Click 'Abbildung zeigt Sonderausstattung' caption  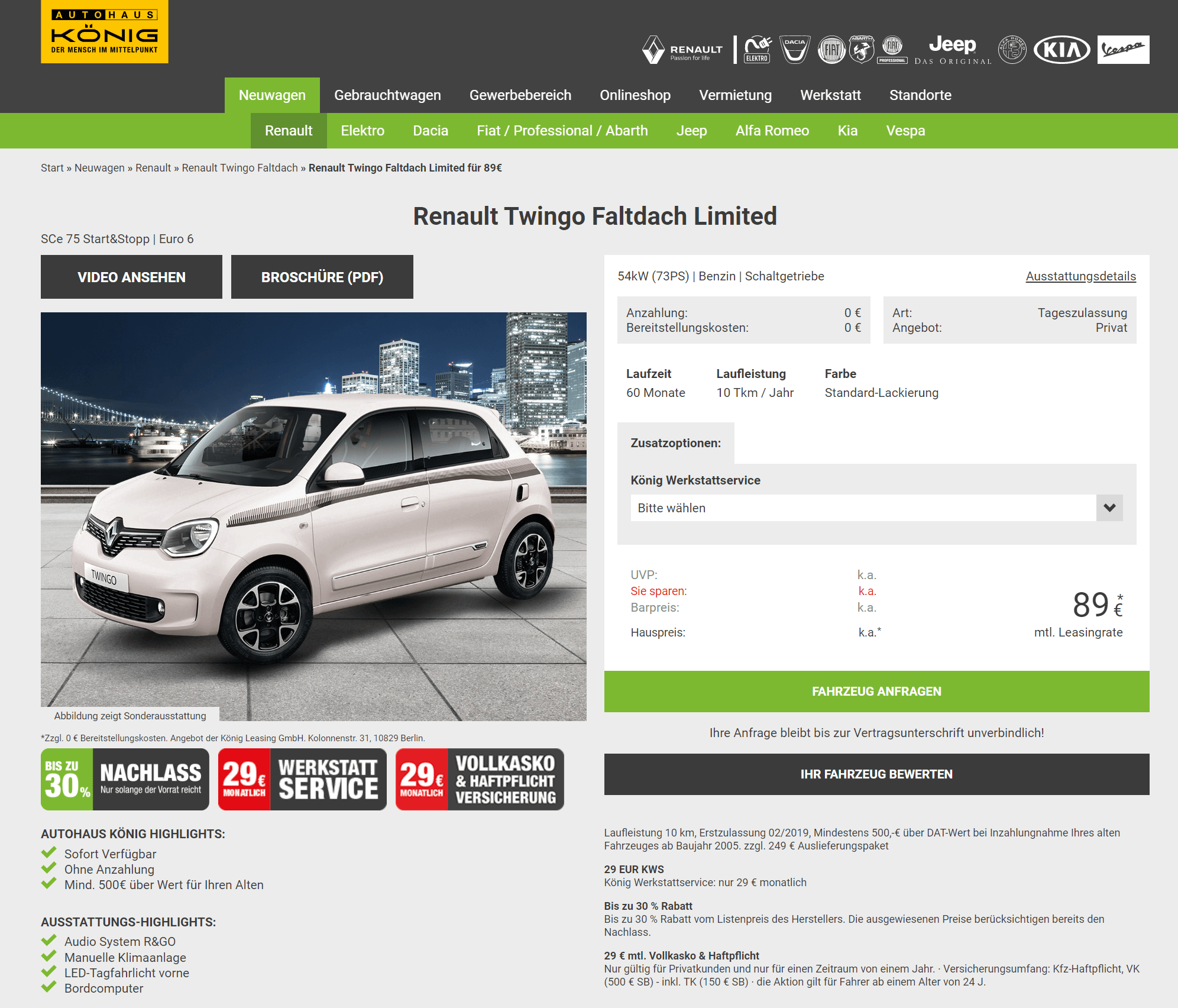[x=130, y=716]
